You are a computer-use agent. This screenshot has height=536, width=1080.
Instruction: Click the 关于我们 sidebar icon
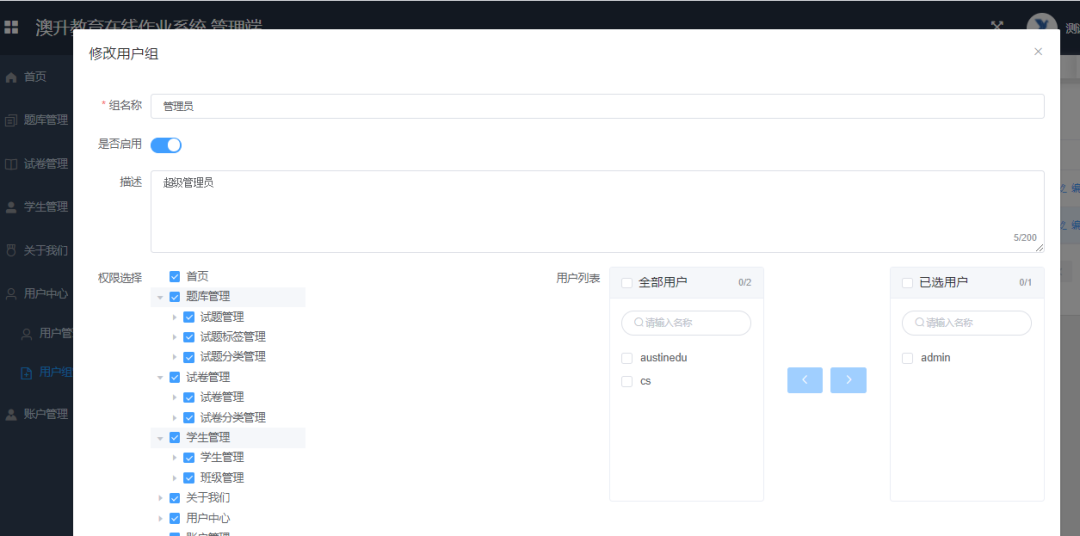click(x=10, y=250)
